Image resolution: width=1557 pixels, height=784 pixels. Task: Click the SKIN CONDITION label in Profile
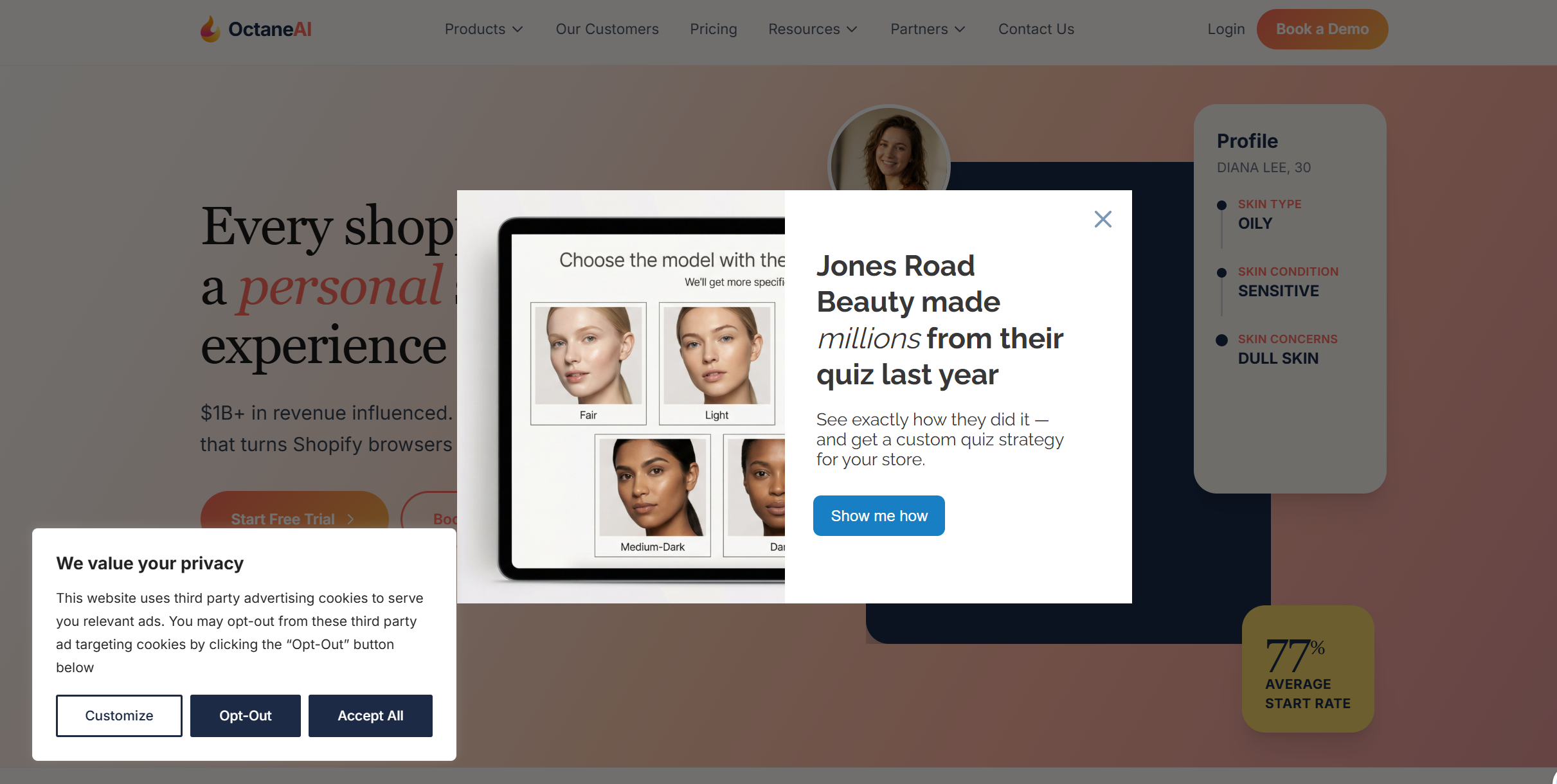pyautogui.click(x=1288, y=271)
